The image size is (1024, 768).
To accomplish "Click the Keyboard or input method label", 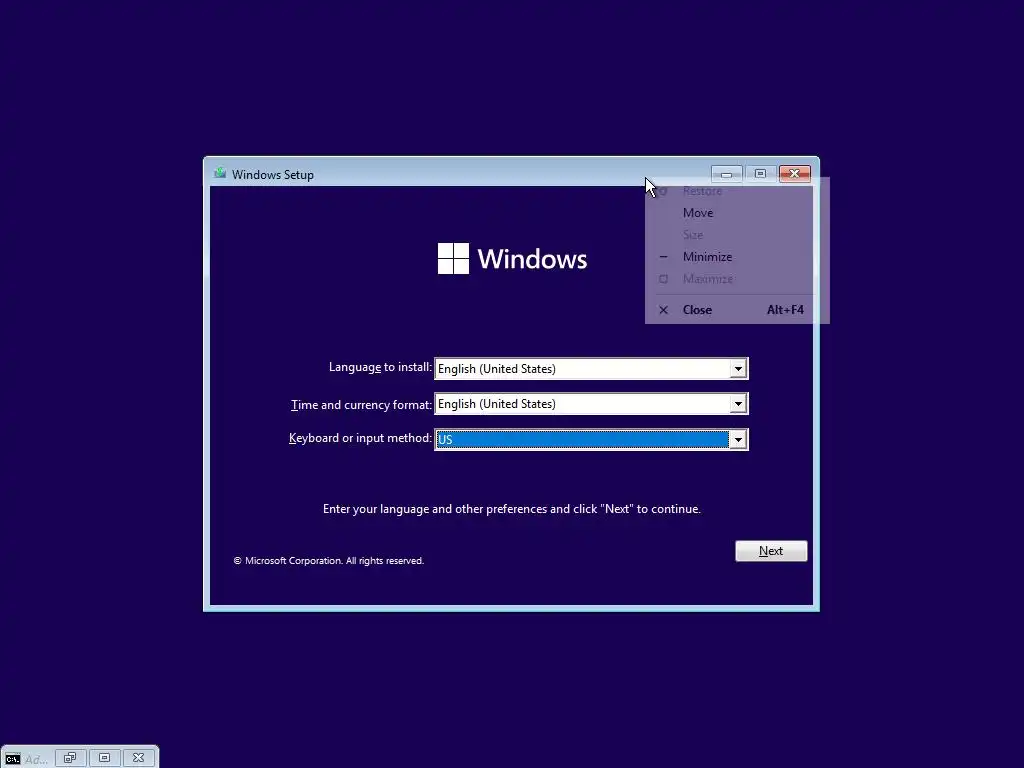I will tap(360, 438).
